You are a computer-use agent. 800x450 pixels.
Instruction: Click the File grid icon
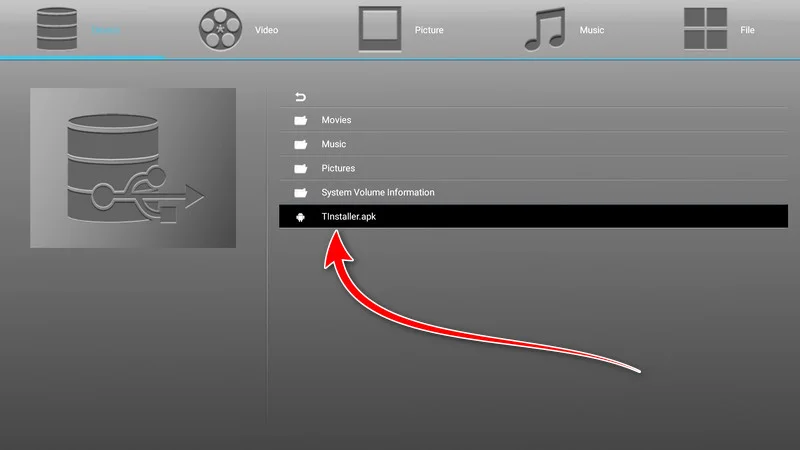coord(705,29)
